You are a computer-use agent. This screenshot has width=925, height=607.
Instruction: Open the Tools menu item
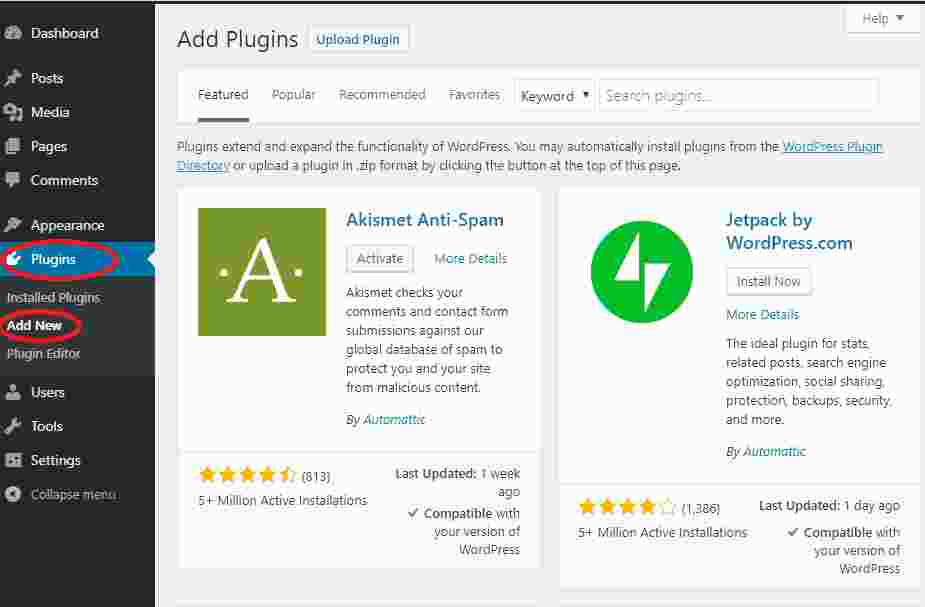47,426
